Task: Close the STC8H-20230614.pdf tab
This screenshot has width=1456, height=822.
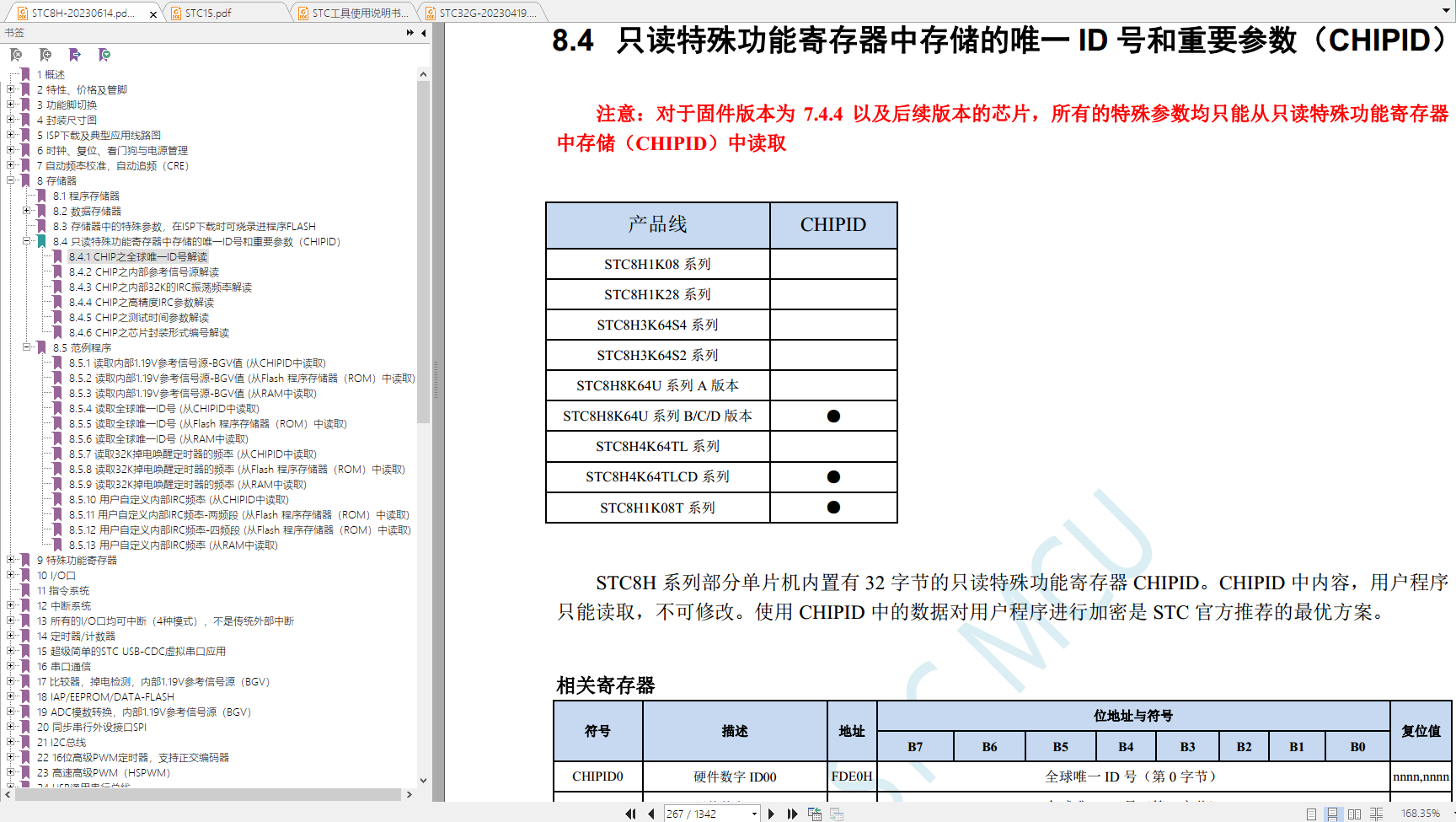Action: 153,13
